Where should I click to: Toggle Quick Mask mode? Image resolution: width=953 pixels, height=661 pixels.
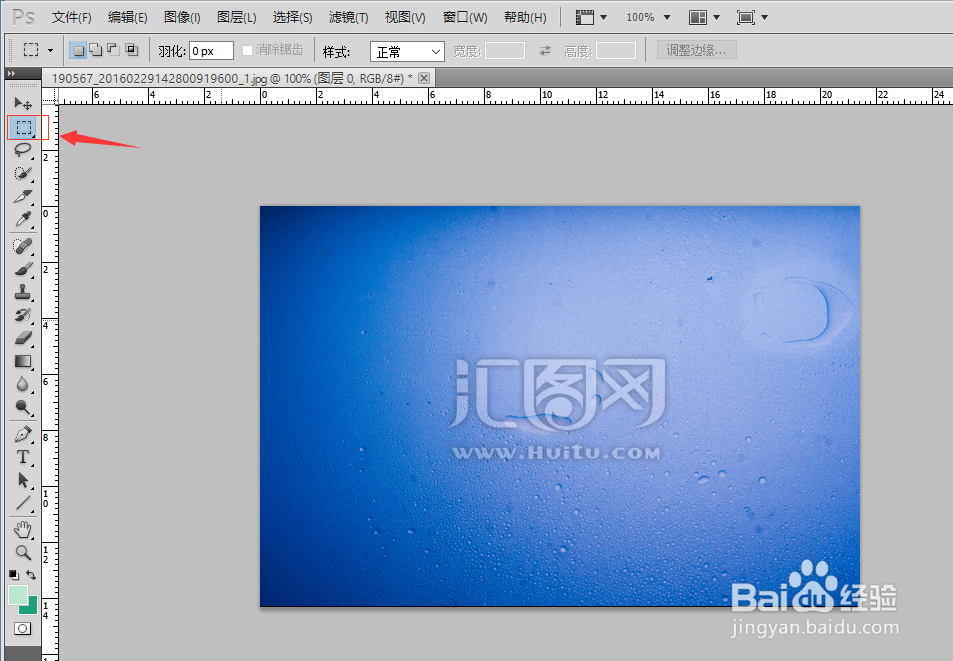(x=22, y=628)
